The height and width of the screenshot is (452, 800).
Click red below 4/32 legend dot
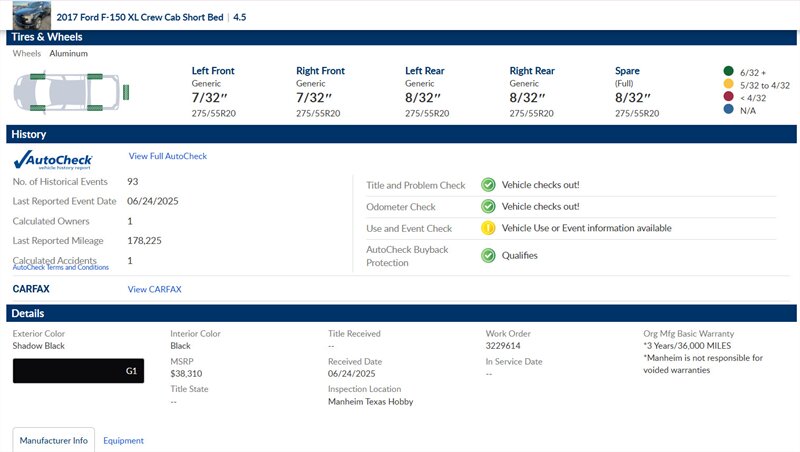[729, 96]
